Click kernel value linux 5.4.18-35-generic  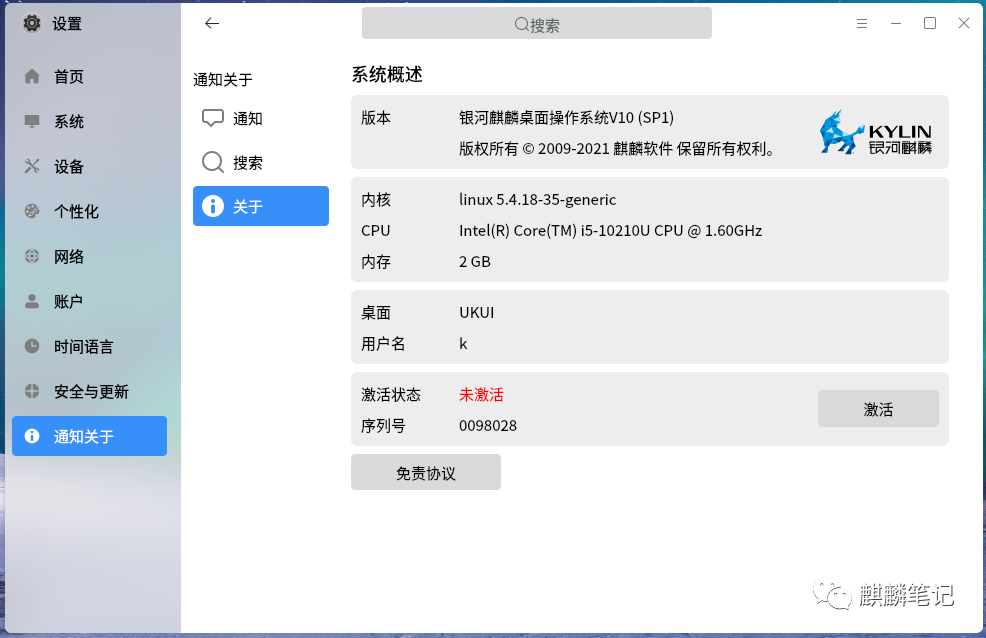click(538, 200)
